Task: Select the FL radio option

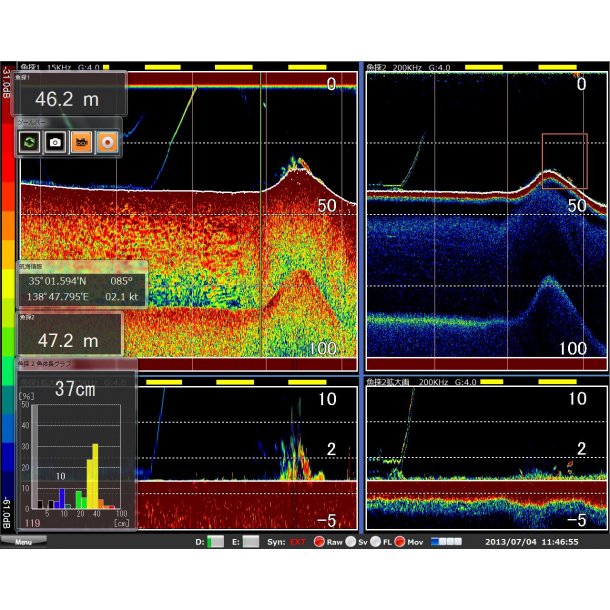Action: (x=375, y=542)
